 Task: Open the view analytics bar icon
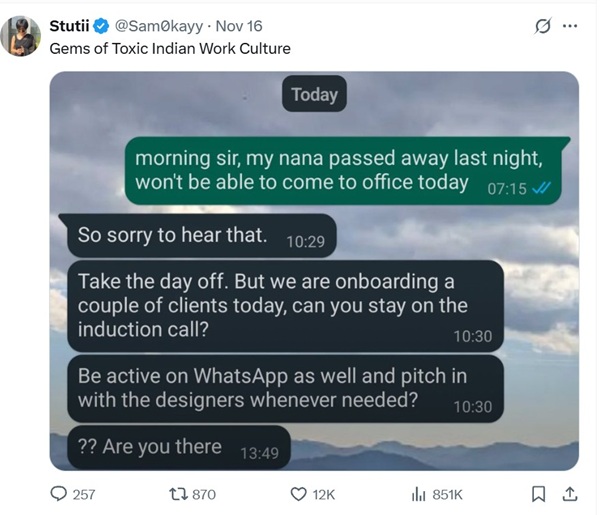tap(419, 493)
